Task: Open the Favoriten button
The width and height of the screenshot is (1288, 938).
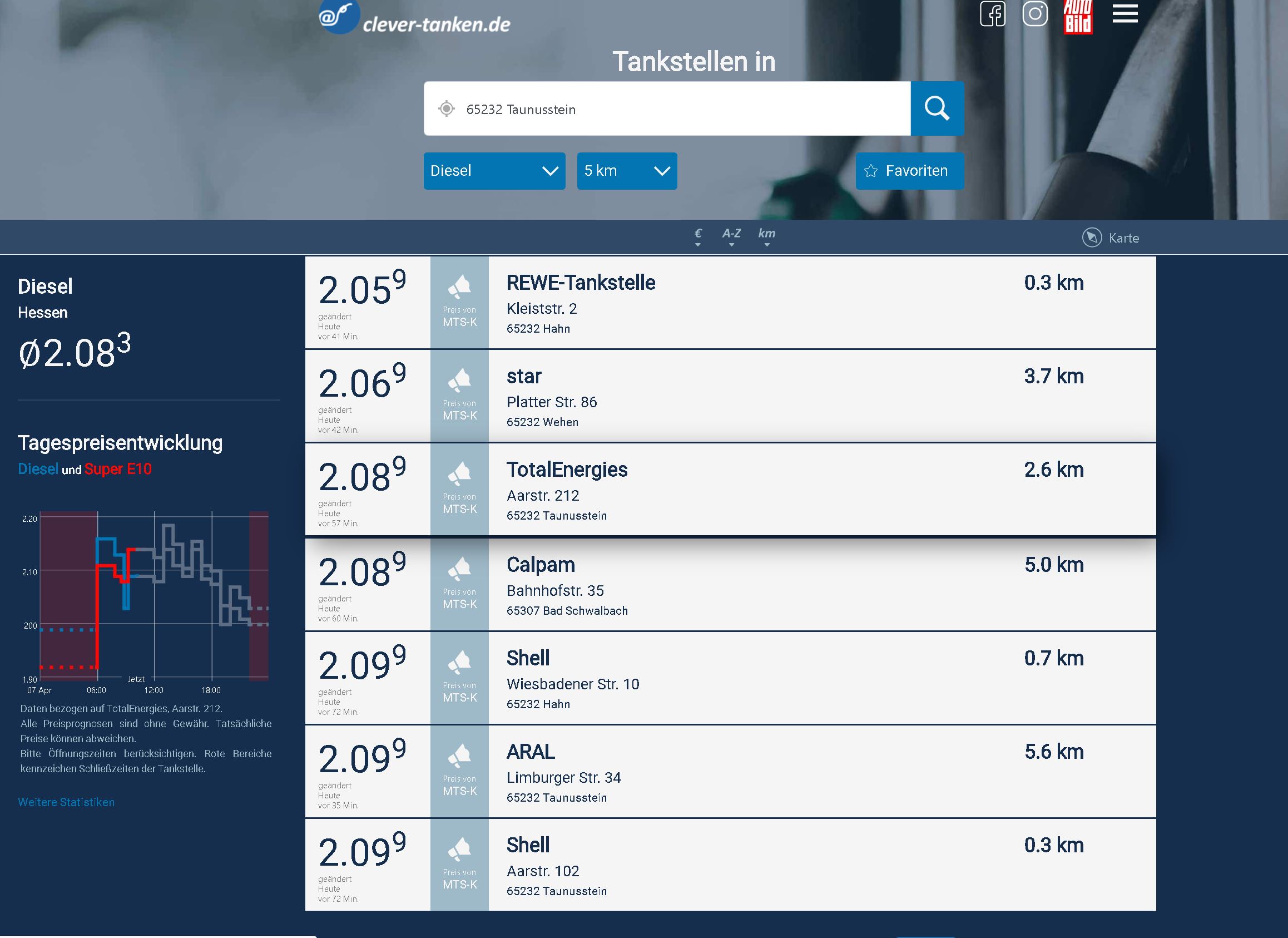Action: click(910, 171)
